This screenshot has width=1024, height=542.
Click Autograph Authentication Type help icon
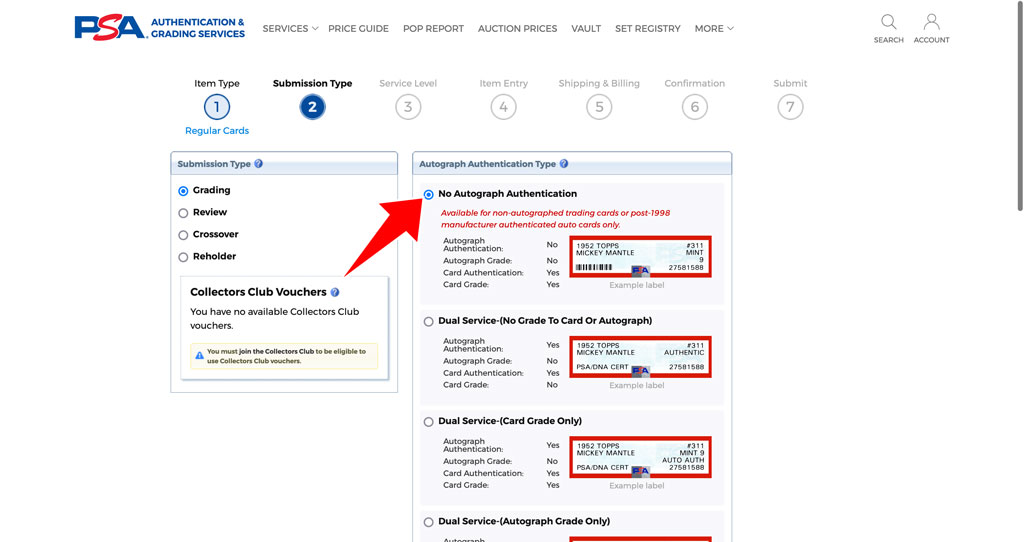tap(564, 164)
